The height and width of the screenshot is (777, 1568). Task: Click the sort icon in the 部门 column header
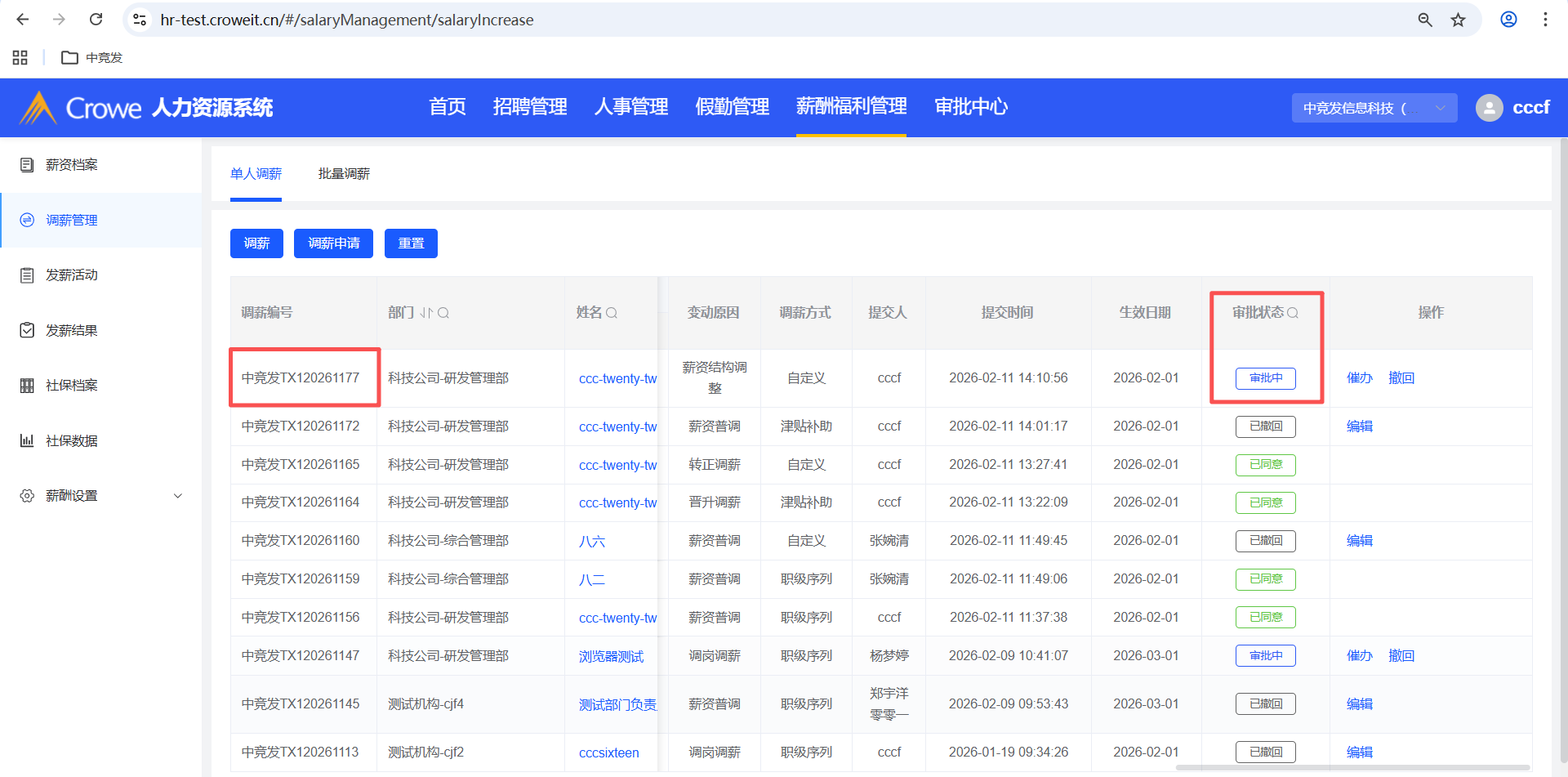click(x=426, y=313)
